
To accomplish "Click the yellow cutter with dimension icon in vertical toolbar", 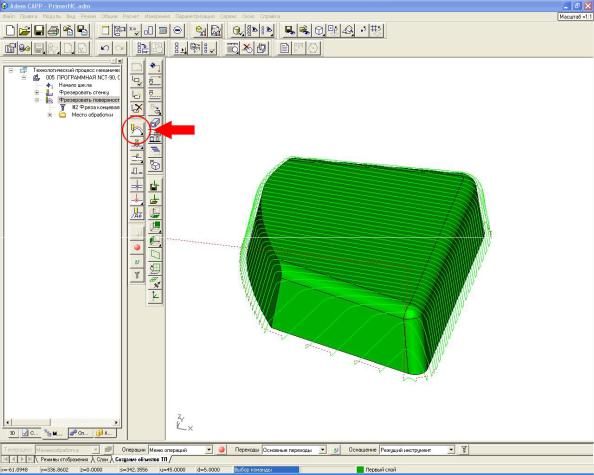I will pos(137,213).
